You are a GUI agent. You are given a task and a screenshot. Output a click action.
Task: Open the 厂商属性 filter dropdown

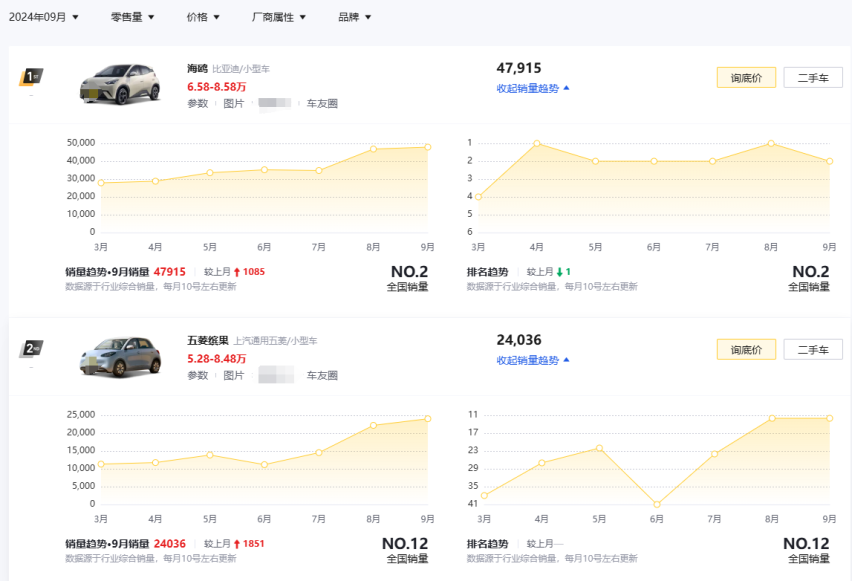(279, 17)
